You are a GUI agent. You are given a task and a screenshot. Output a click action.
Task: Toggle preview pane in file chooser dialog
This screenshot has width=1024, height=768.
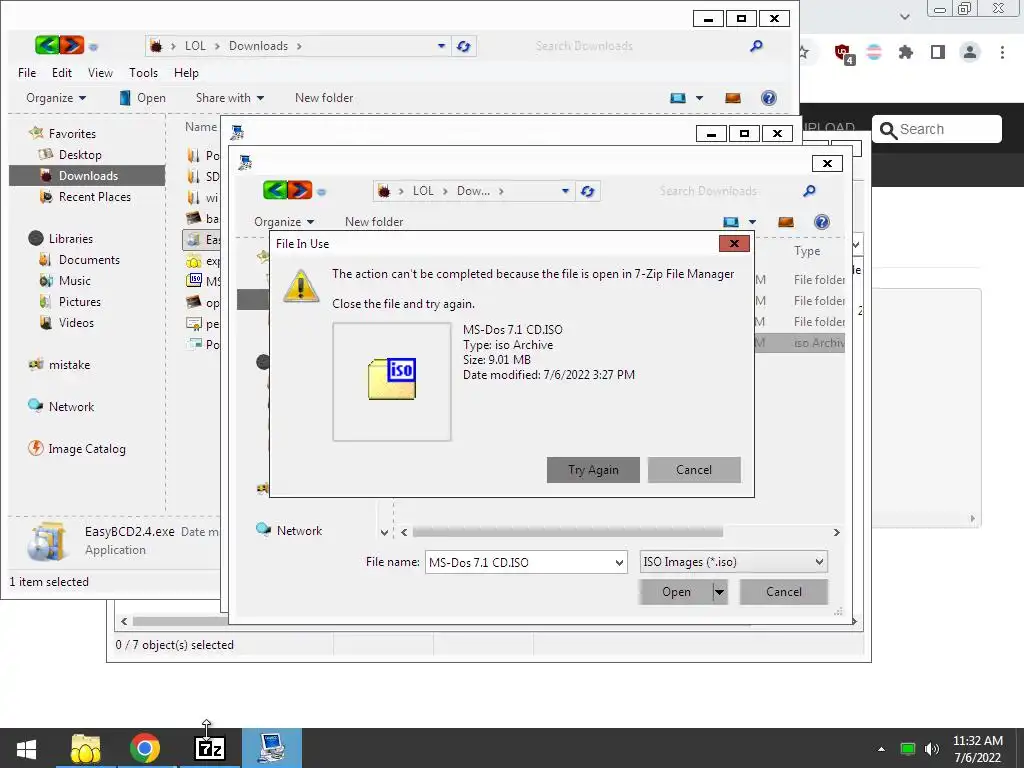786,222
